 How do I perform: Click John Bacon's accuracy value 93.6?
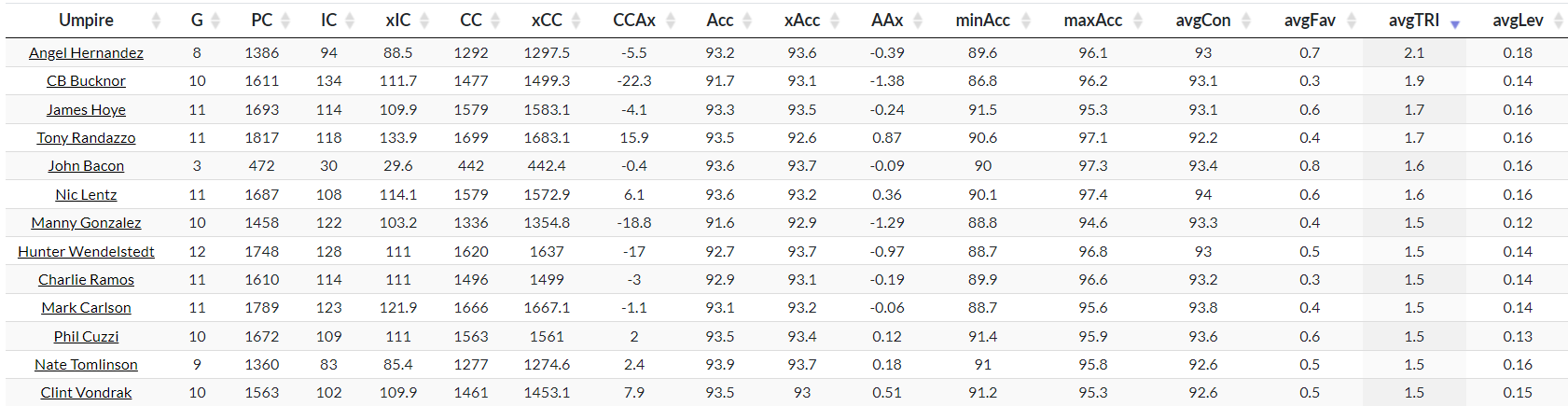(719, 166)
